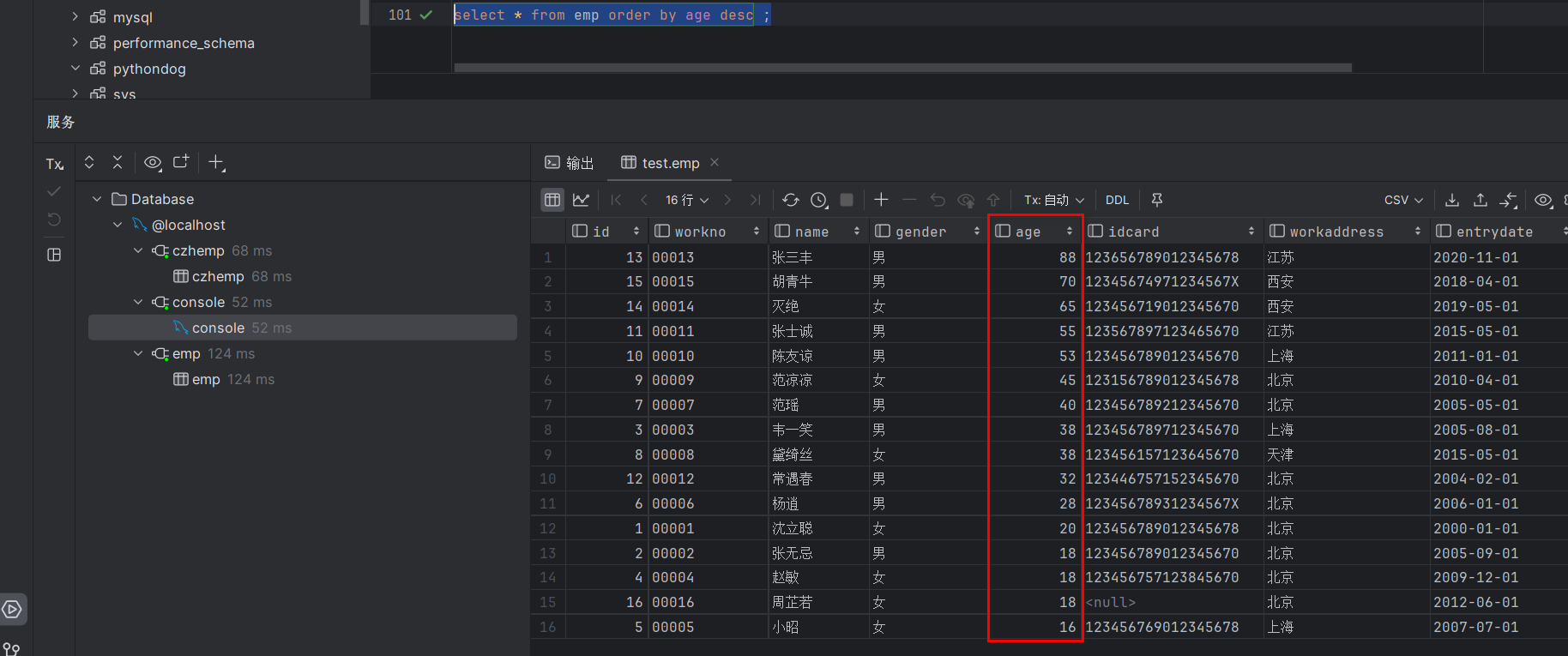Switch to the 输出 tab

point(570,163)
